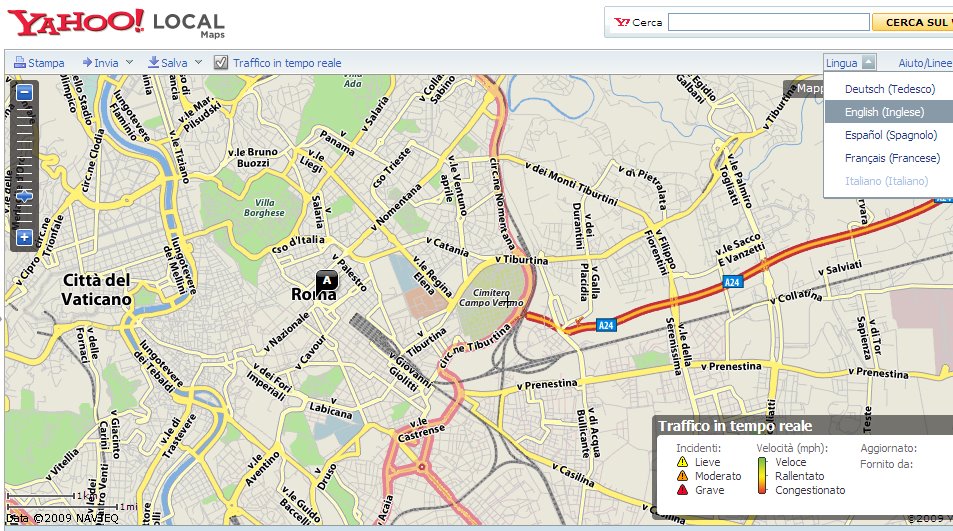This screenshot has width=953, height=531.
Task: Open the Aiuto/Linee link
Action: [925, 63]
